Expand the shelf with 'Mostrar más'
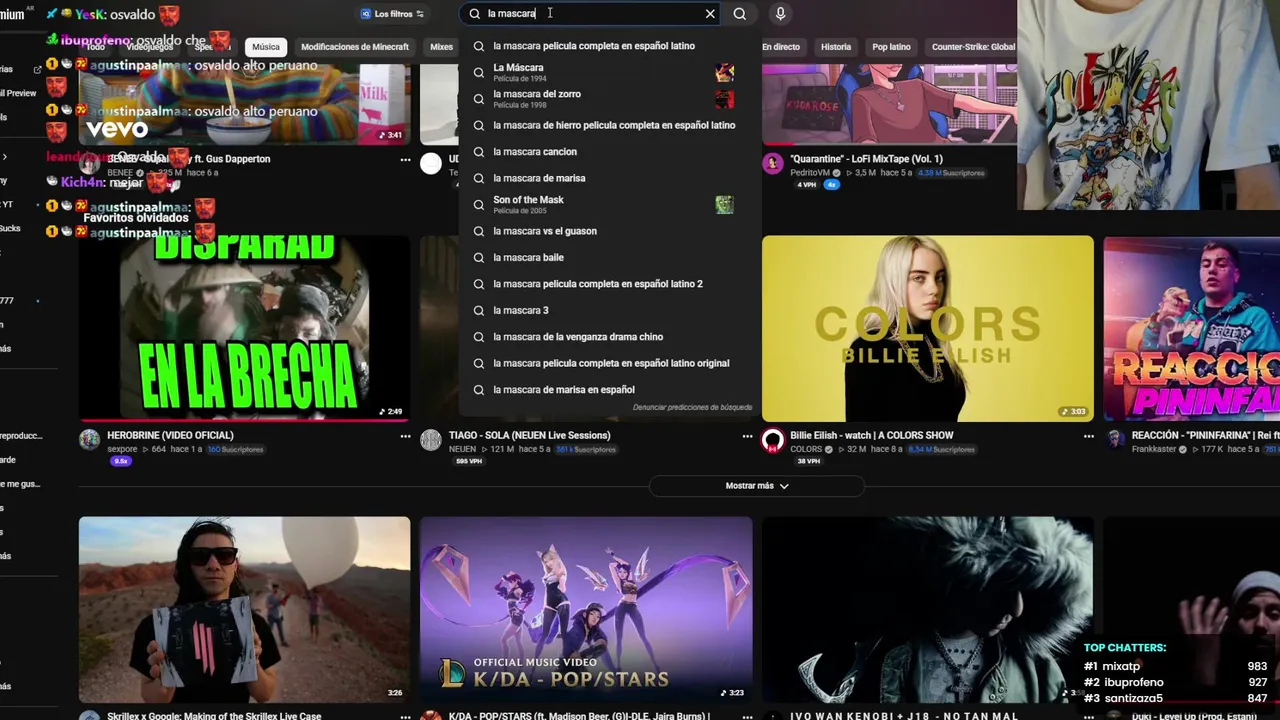Screen dimensions: 1280x720 [757, 486]
